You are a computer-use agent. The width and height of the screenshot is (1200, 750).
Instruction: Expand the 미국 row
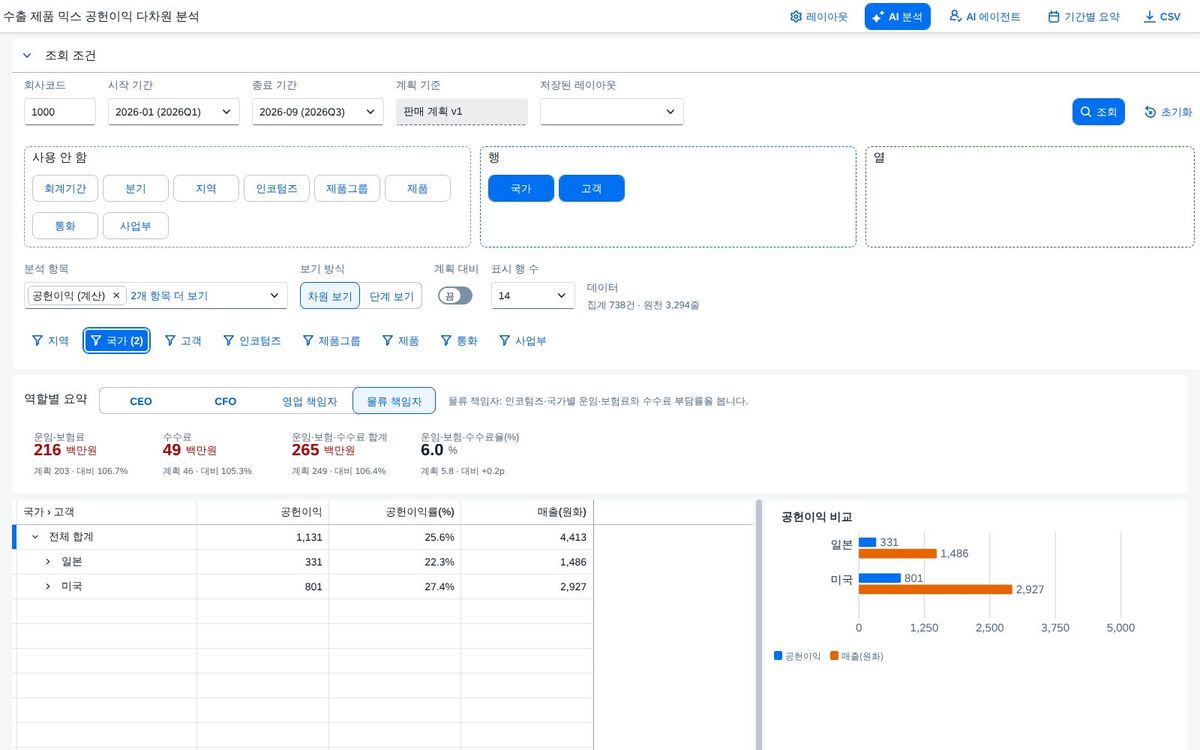click(48, 587)
